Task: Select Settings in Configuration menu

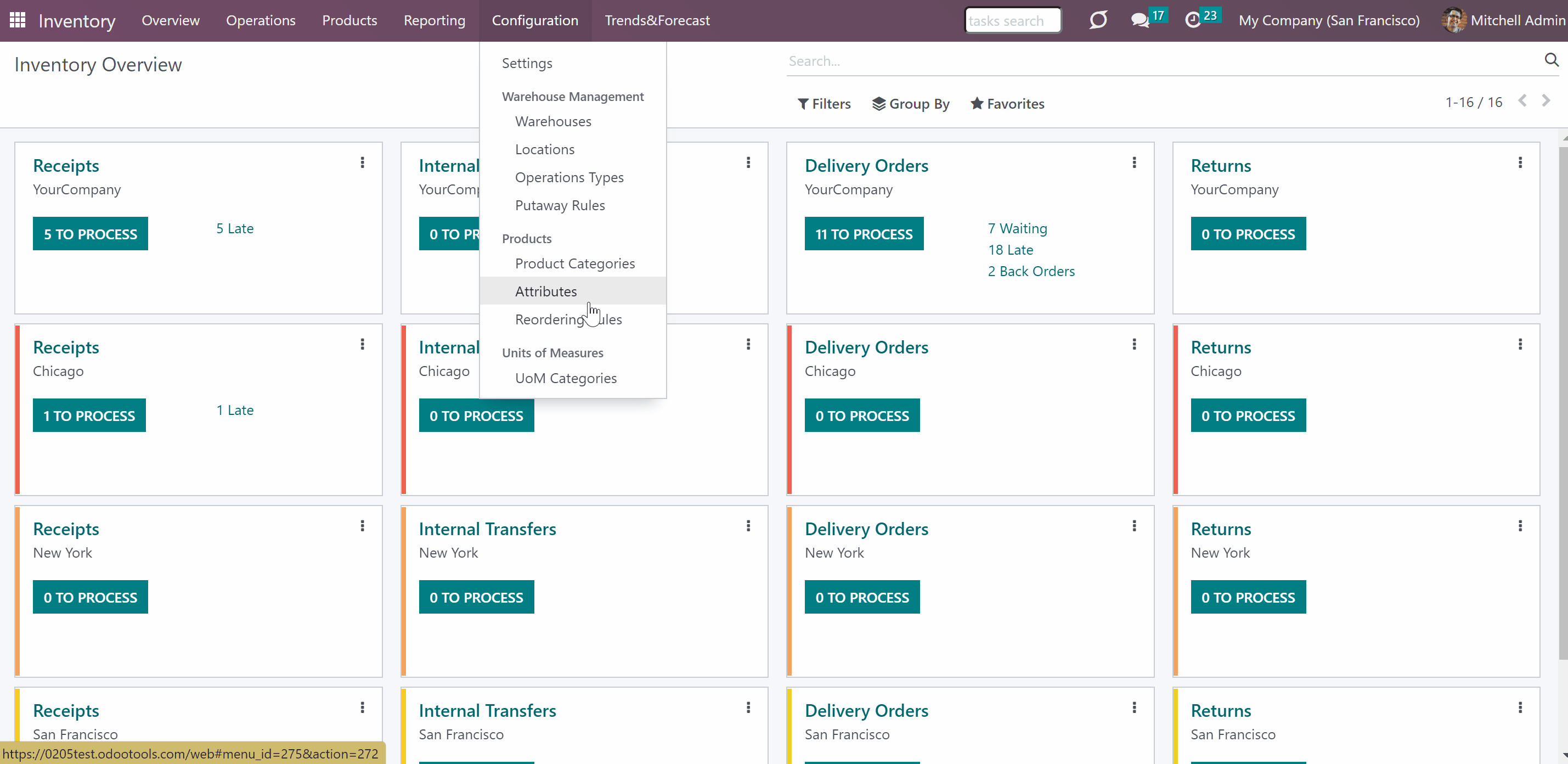Action: [x=527, y=63]
